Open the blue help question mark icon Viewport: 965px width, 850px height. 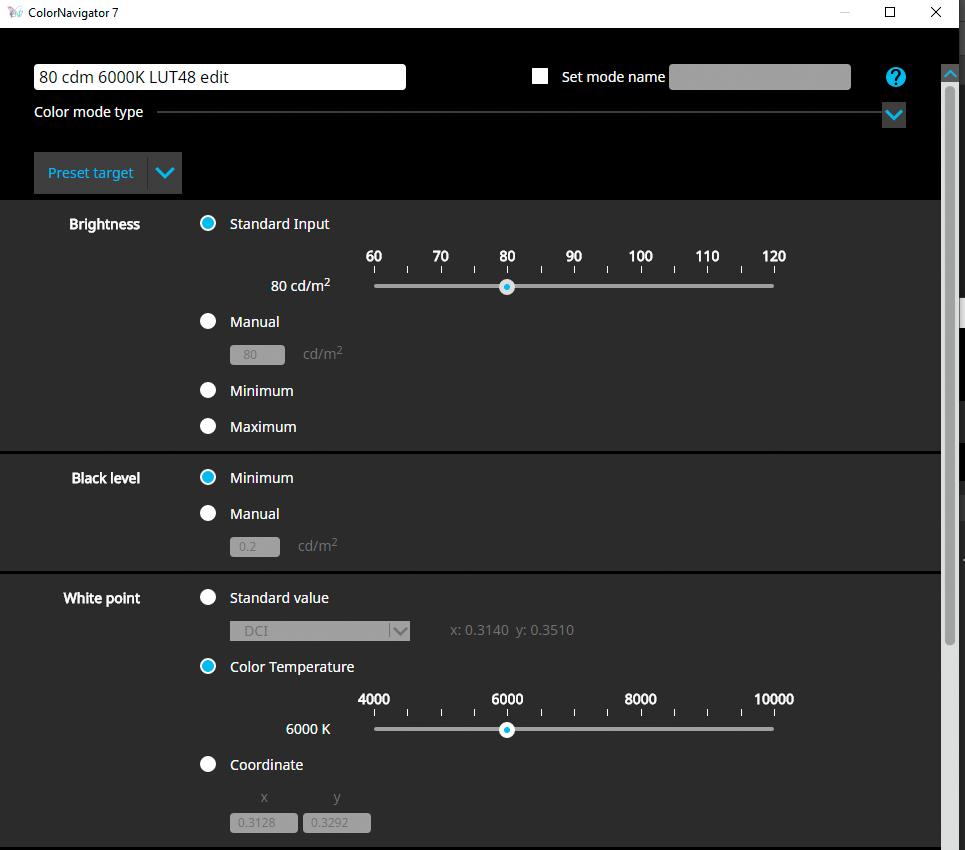click(x=895, y=77)
